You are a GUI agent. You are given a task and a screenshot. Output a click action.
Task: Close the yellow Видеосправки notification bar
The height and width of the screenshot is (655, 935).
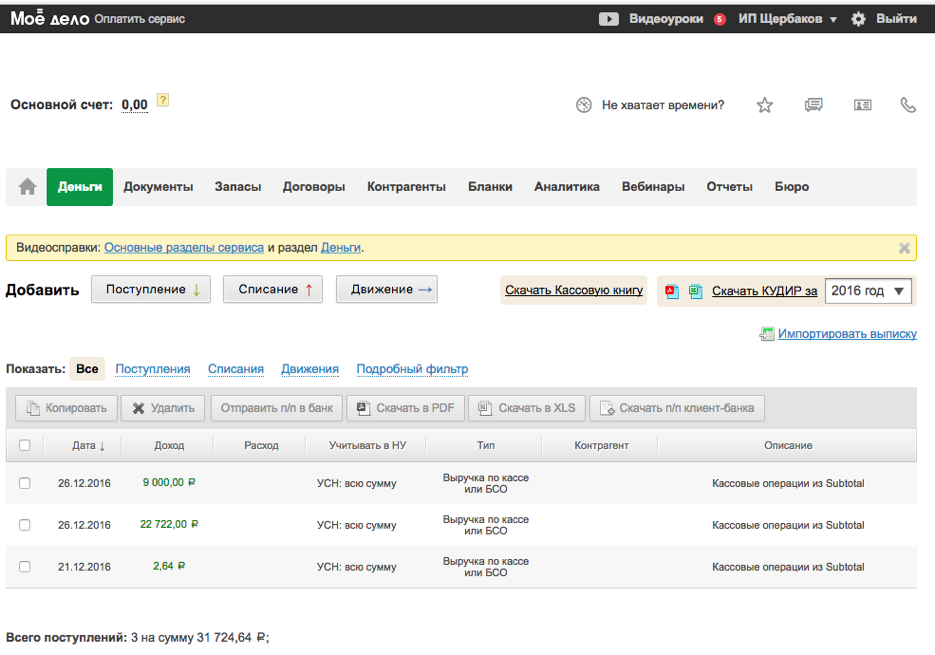point(904,248)
